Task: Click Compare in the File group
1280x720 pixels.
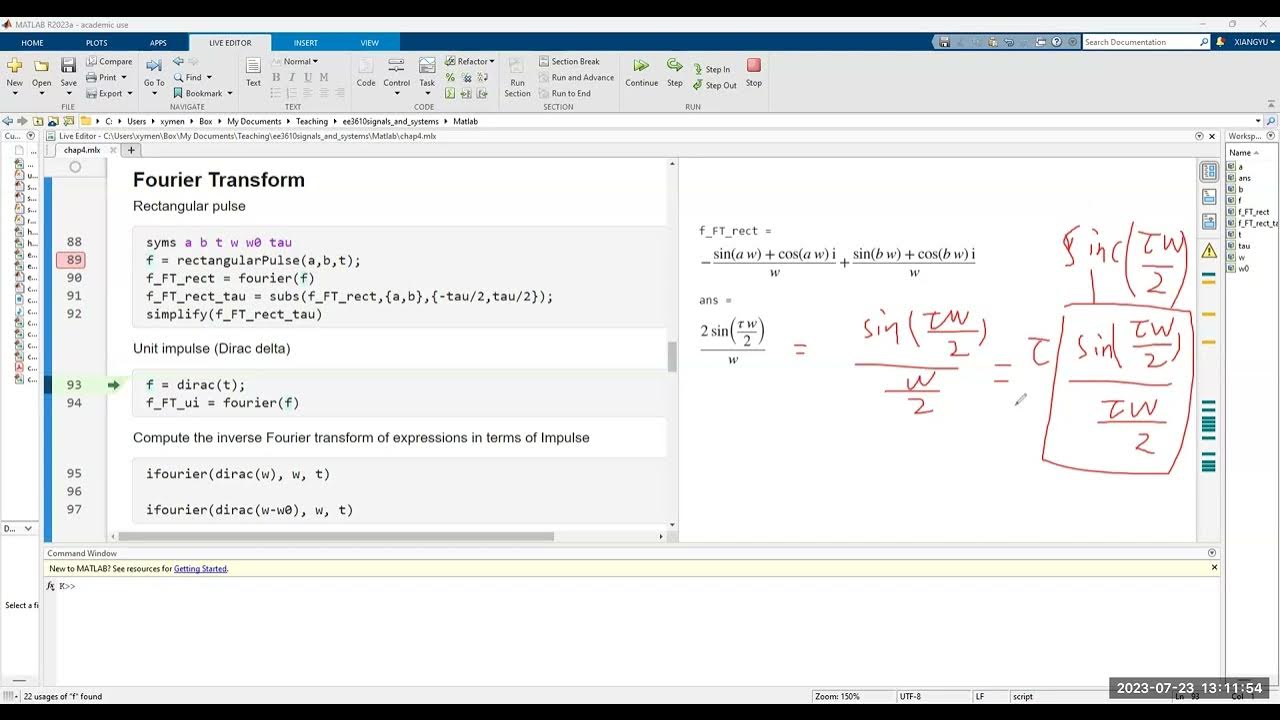Action: pyautogui.click(x=109, y=61)
